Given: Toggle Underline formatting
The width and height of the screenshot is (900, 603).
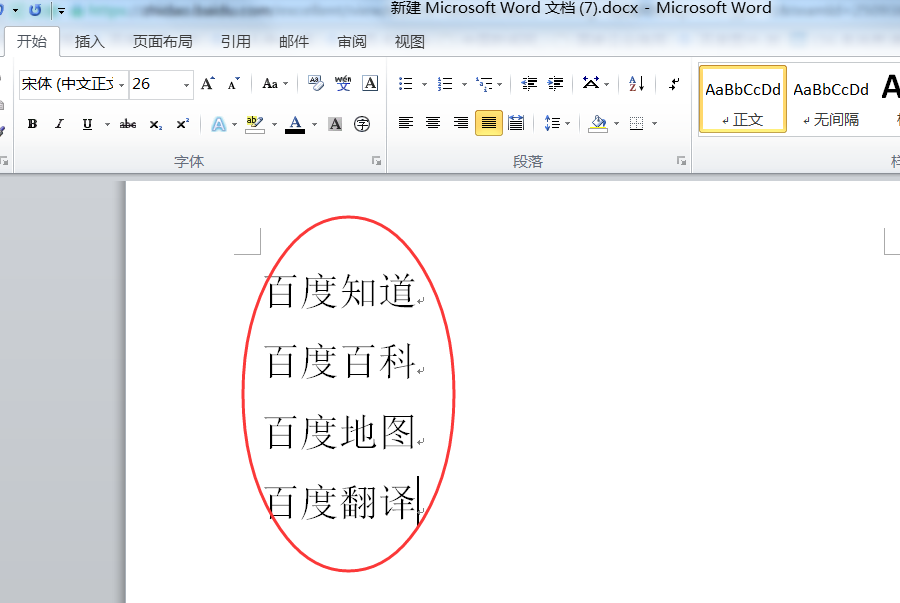Looking at the screenshot, I should tap(87, 124).
